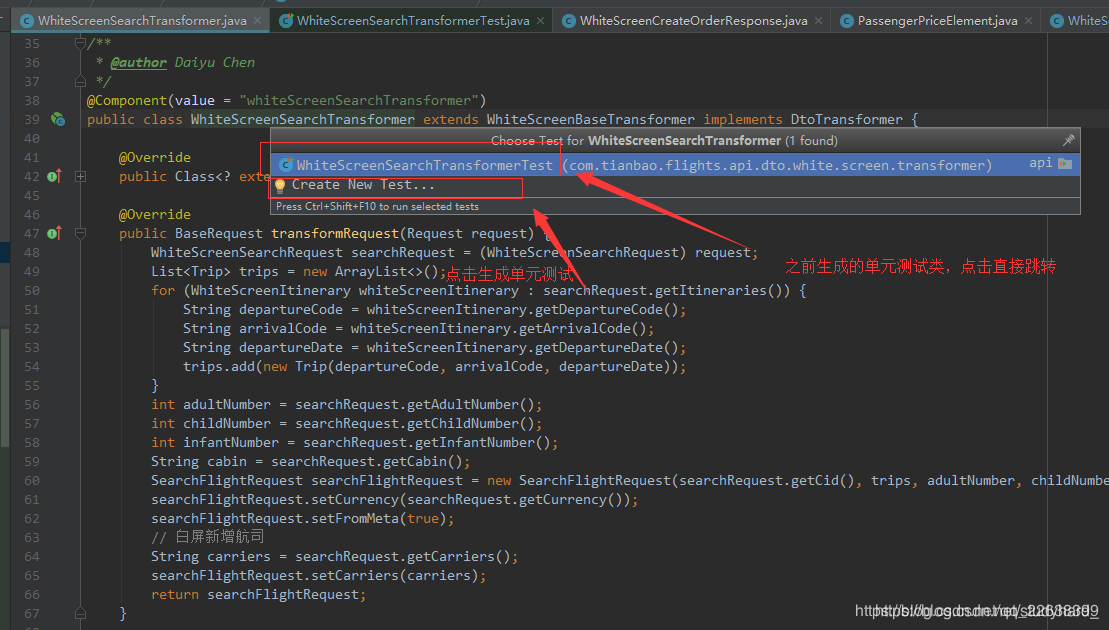
Task: Click the '@author' Javadoc tag
Action: pyautogui.click(x=139, y=62)
